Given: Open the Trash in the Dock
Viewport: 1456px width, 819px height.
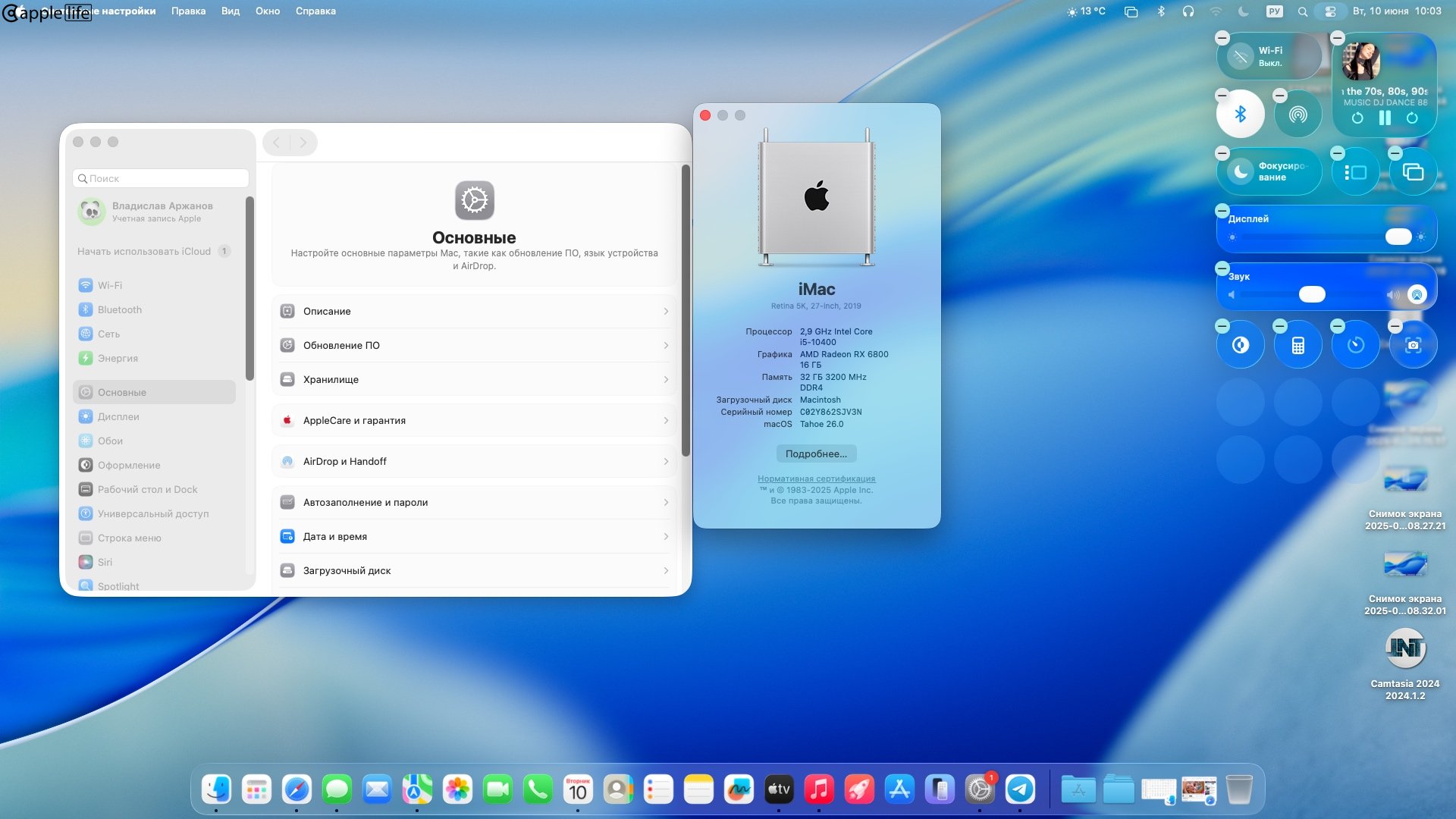Looking at the screenshot, I should (x=1239, y=789).
